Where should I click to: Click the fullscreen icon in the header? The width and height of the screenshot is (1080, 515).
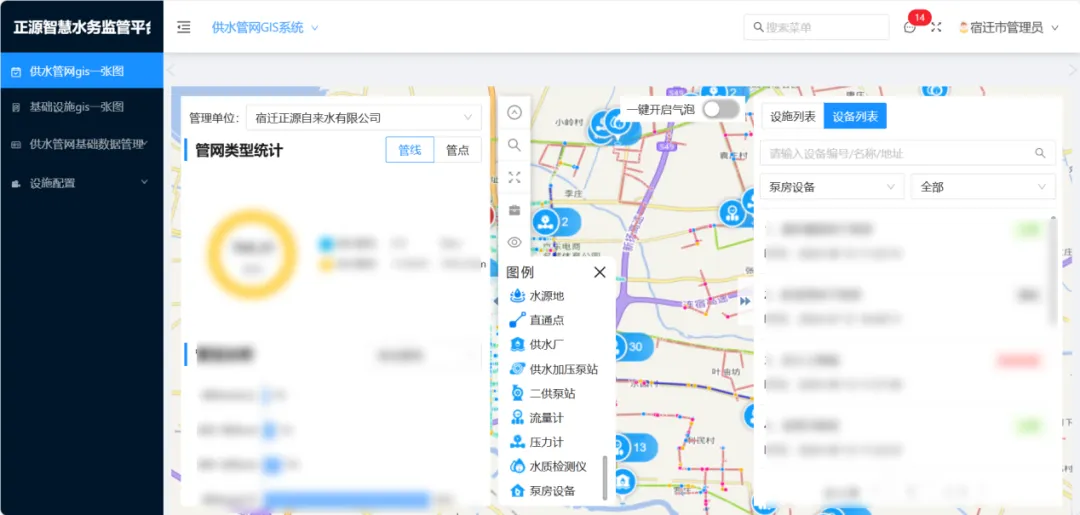936,28
